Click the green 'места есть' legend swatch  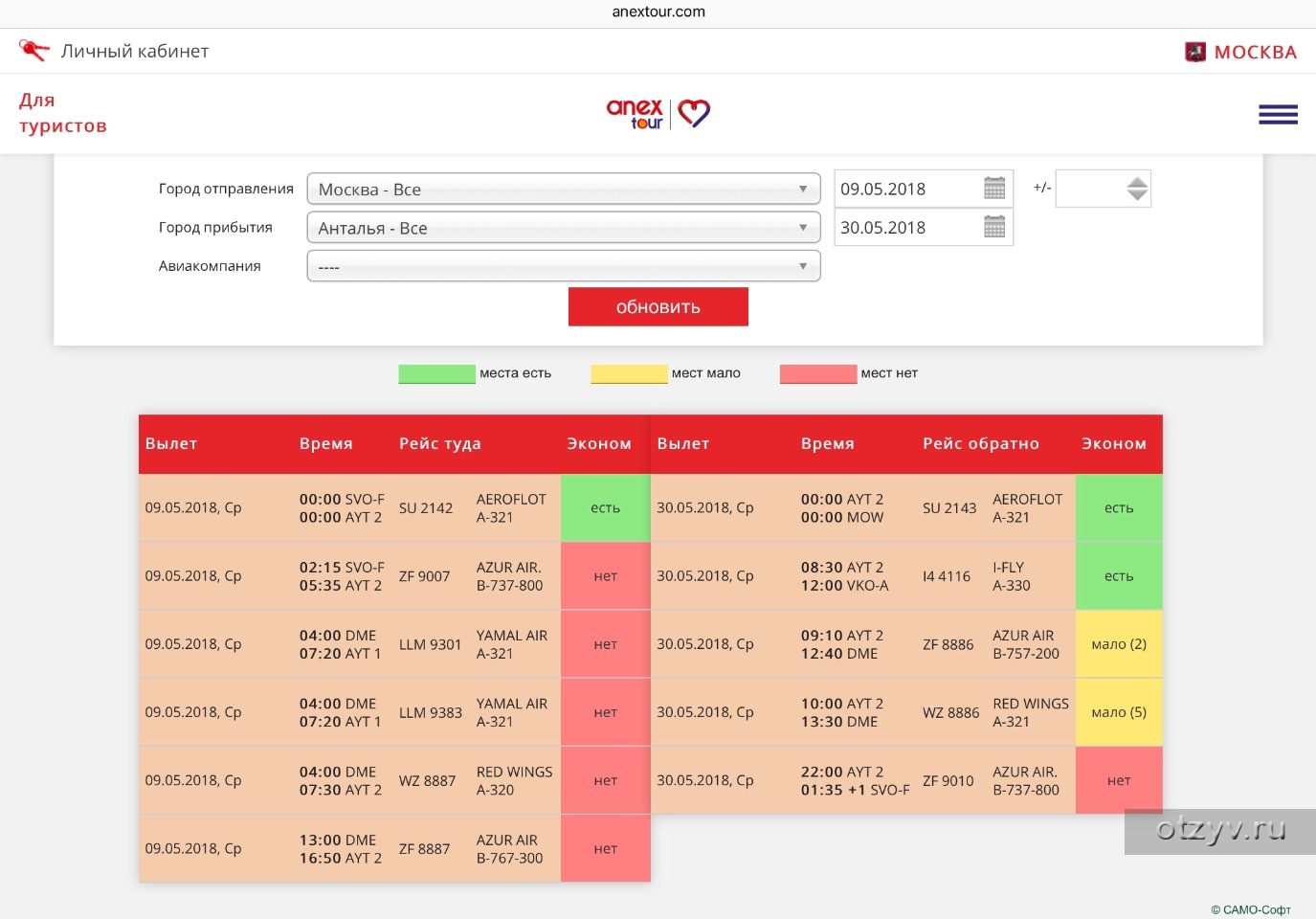point(436,373)
